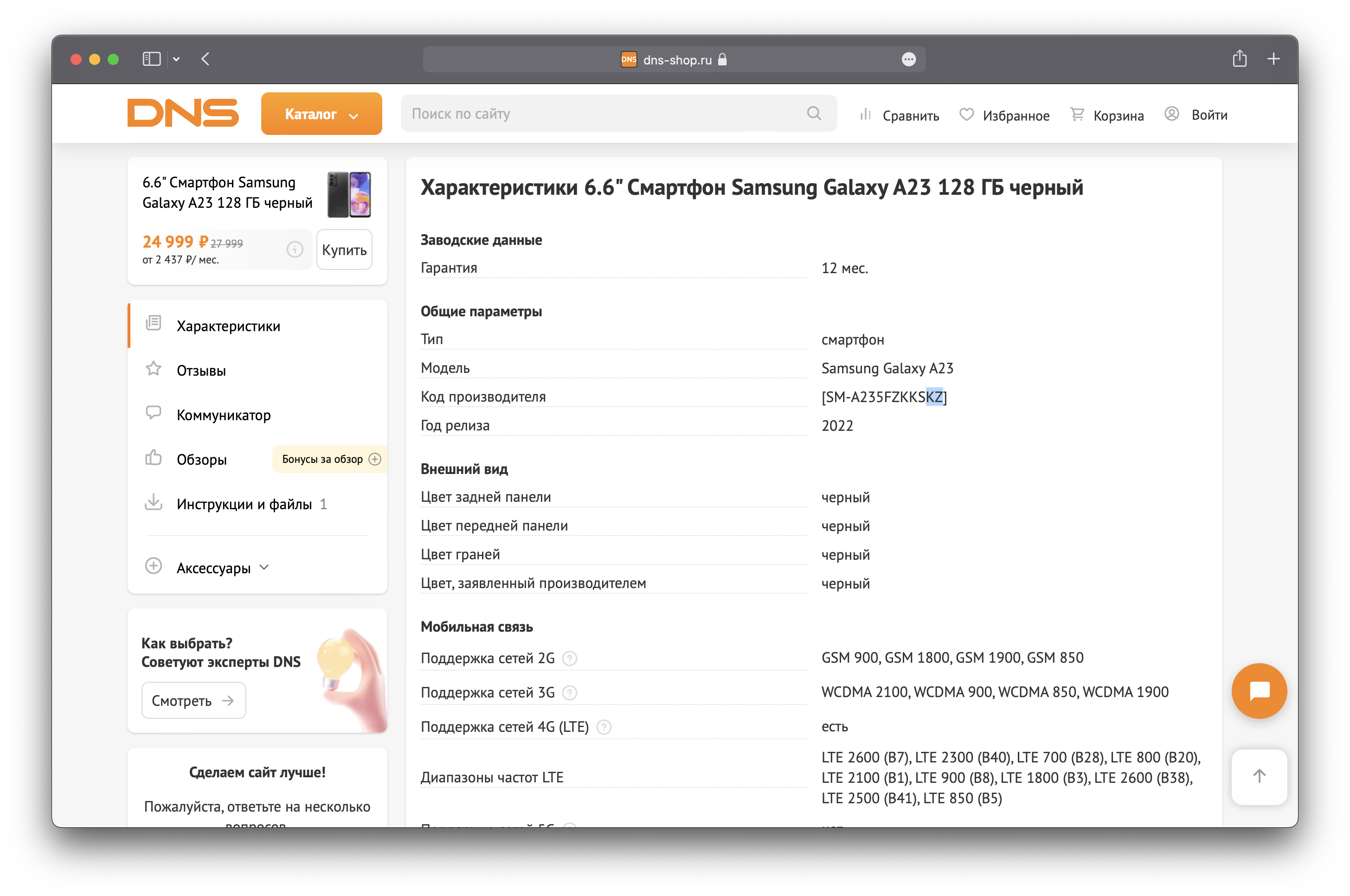Viewport: 1350px width, 896px height.
Task: Click the Инструкции download icon
Action: (x=153, y=502)
